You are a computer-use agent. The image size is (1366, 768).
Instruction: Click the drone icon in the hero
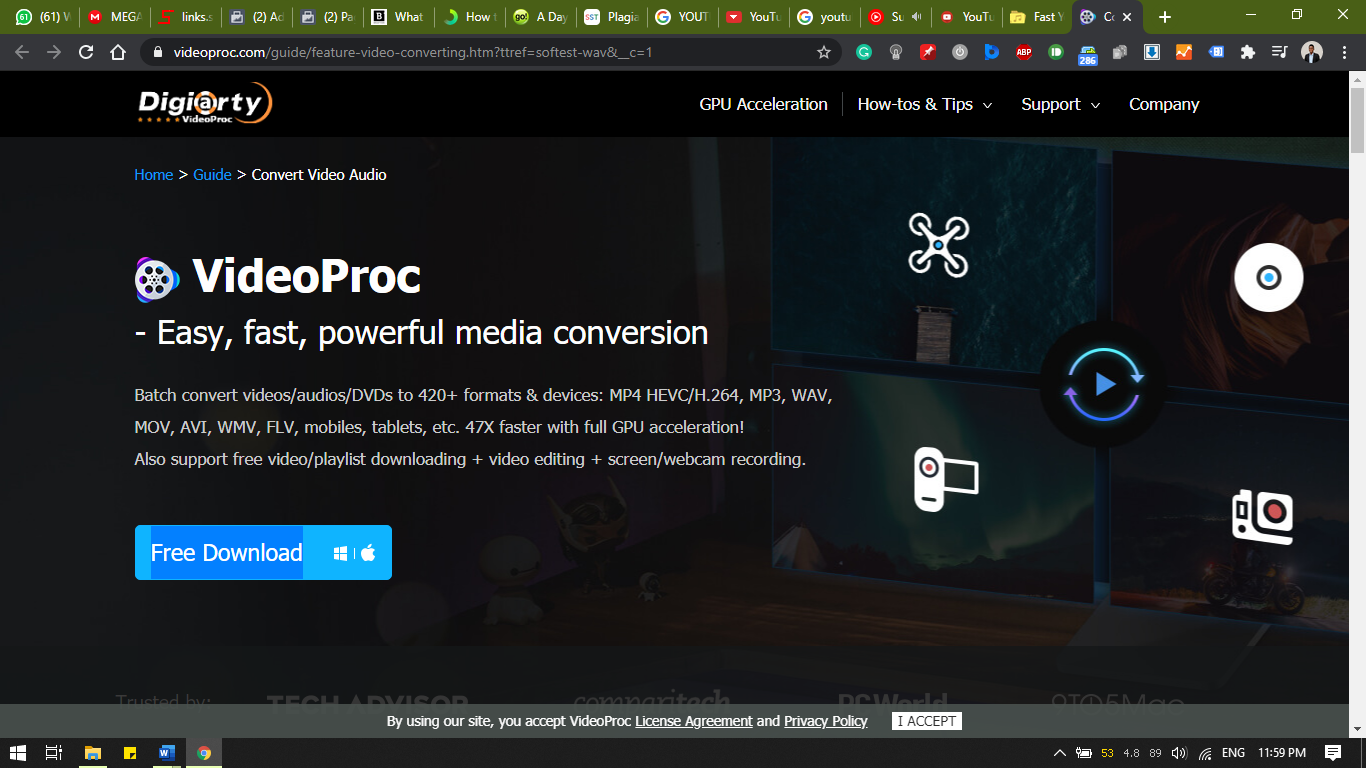[x=938, y=245]
